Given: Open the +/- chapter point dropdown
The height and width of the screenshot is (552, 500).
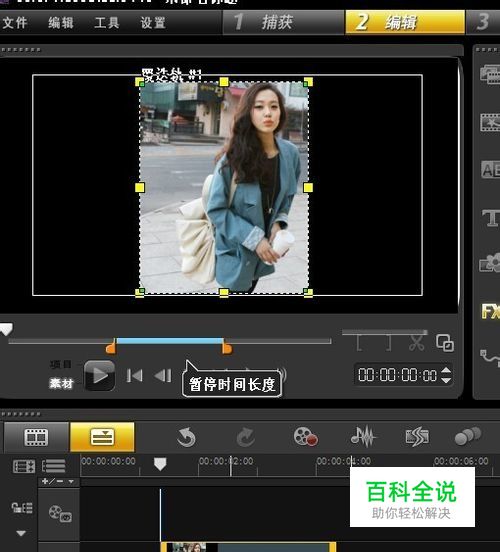Looking at the screenshot, I should 58,481.
